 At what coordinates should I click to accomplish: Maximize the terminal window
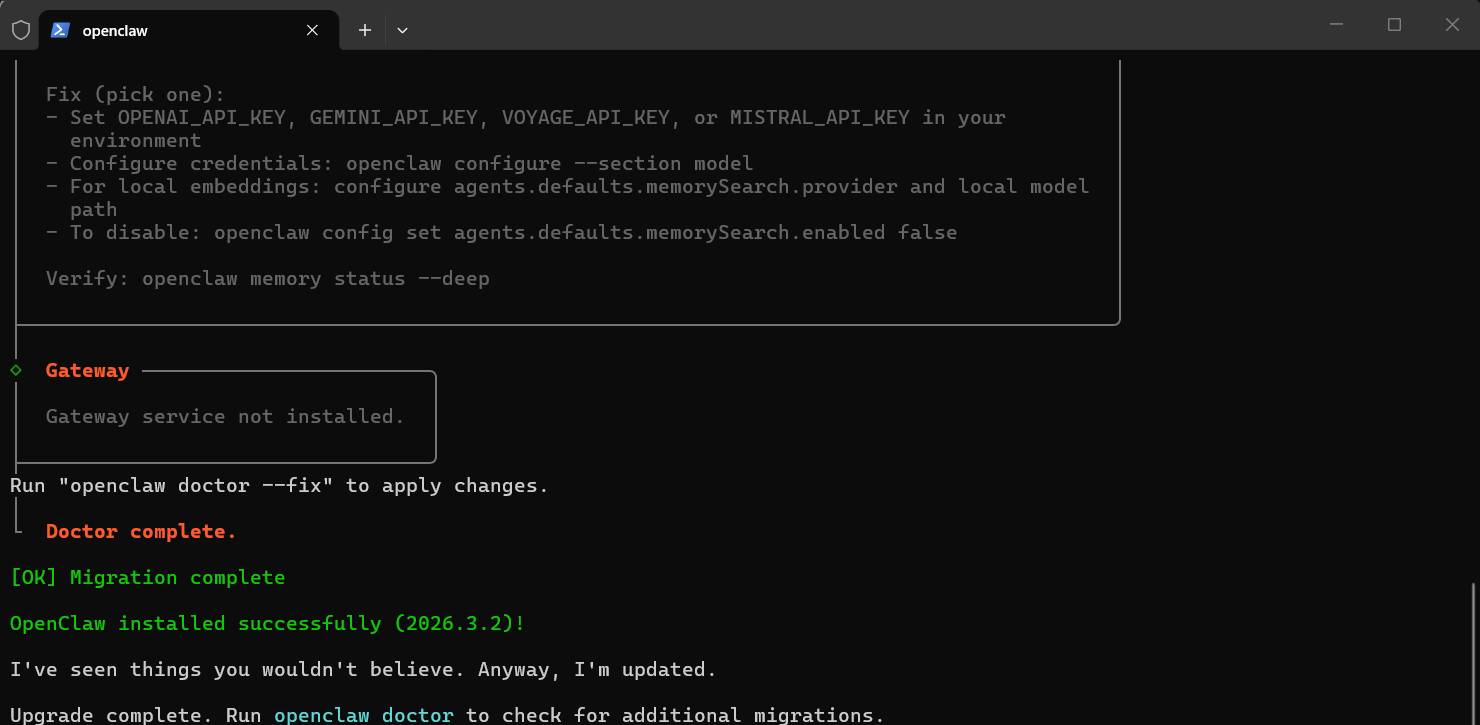(x=1394, y=25)
